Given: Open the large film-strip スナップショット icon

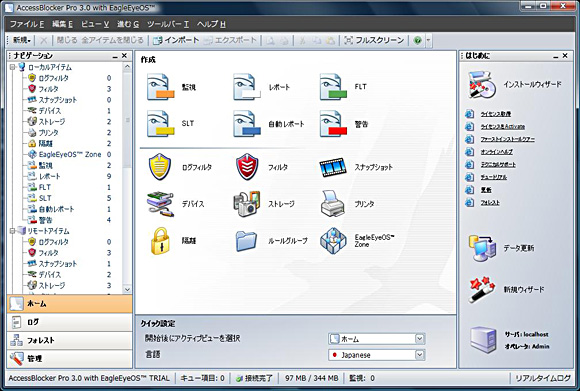Looking at the screenshot, I should click(x=333, y=167).
